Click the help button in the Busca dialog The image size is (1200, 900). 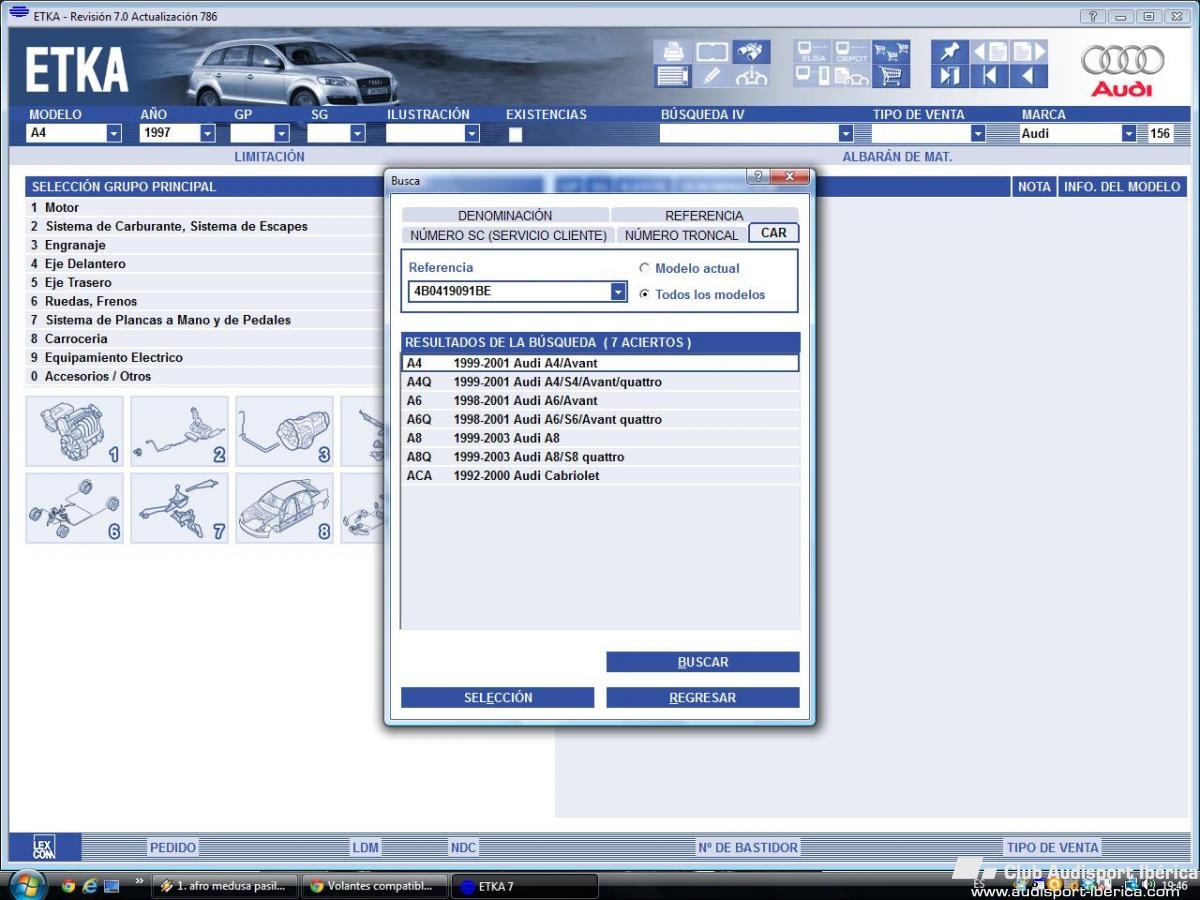(759, 177)
